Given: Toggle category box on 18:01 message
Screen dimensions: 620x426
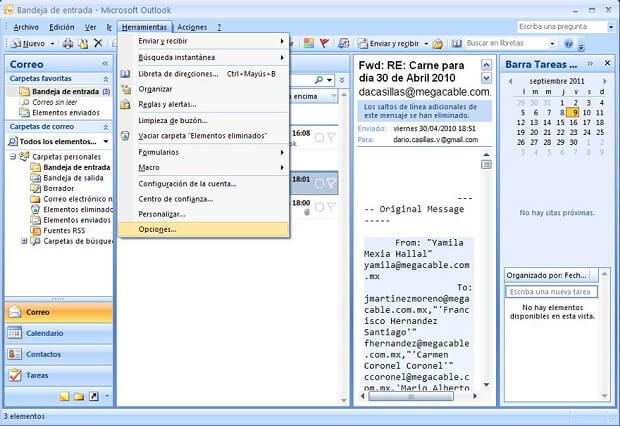Looking at the screenshot, I should 319,183.
